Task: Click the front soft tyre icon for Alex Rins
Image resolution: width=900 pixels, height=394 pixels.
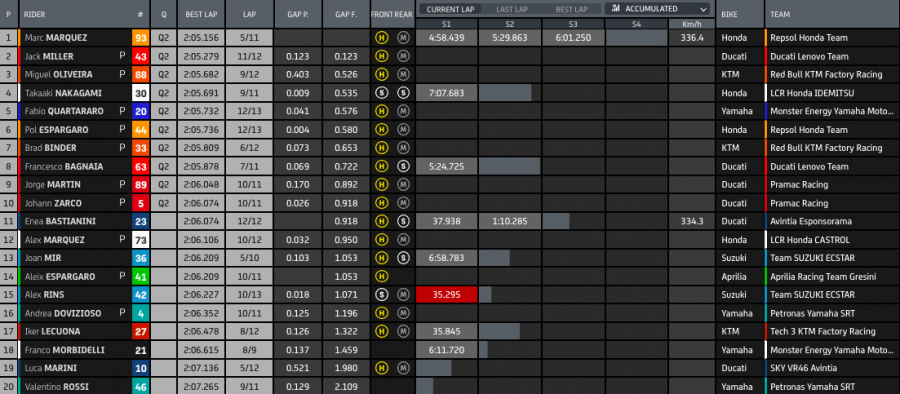Action: click(381, 295)
